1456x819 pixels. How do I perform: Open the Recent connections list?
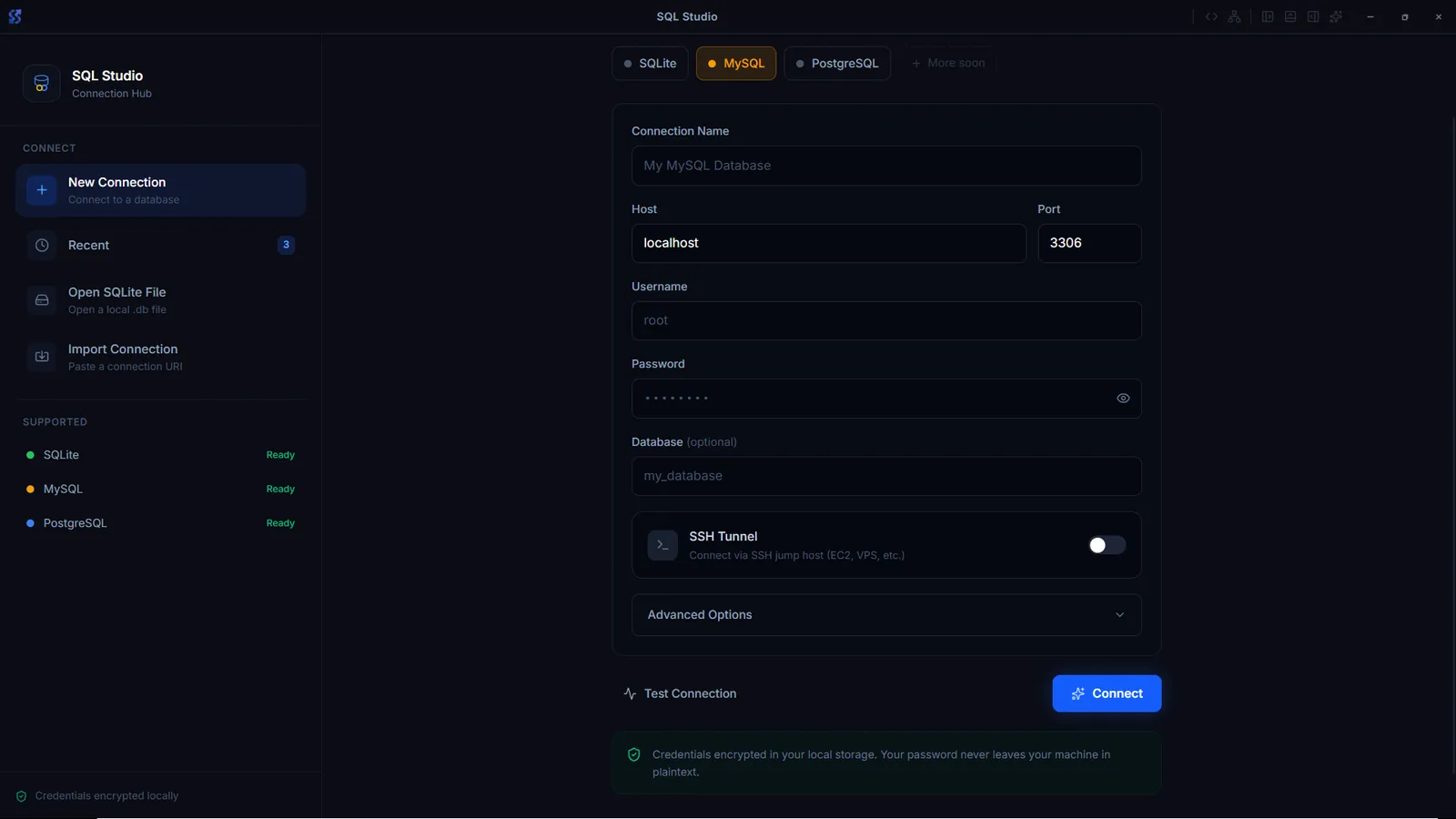pyautogui.click(x=160, y=245)
